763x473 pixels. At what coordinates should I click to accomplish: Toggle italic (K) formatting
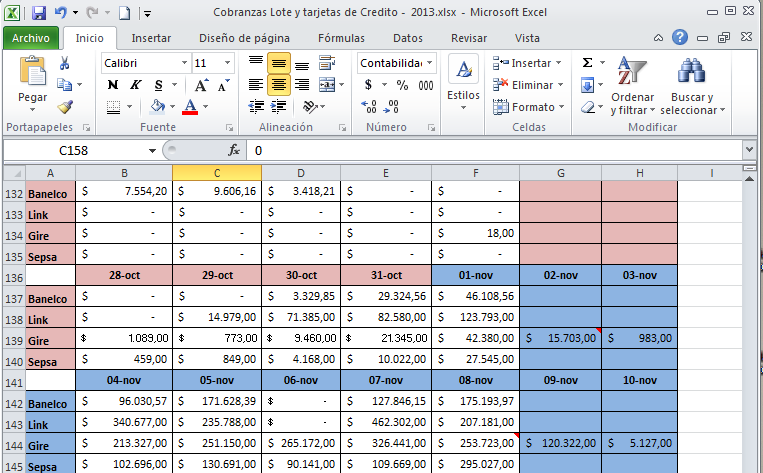pos(134,85)
